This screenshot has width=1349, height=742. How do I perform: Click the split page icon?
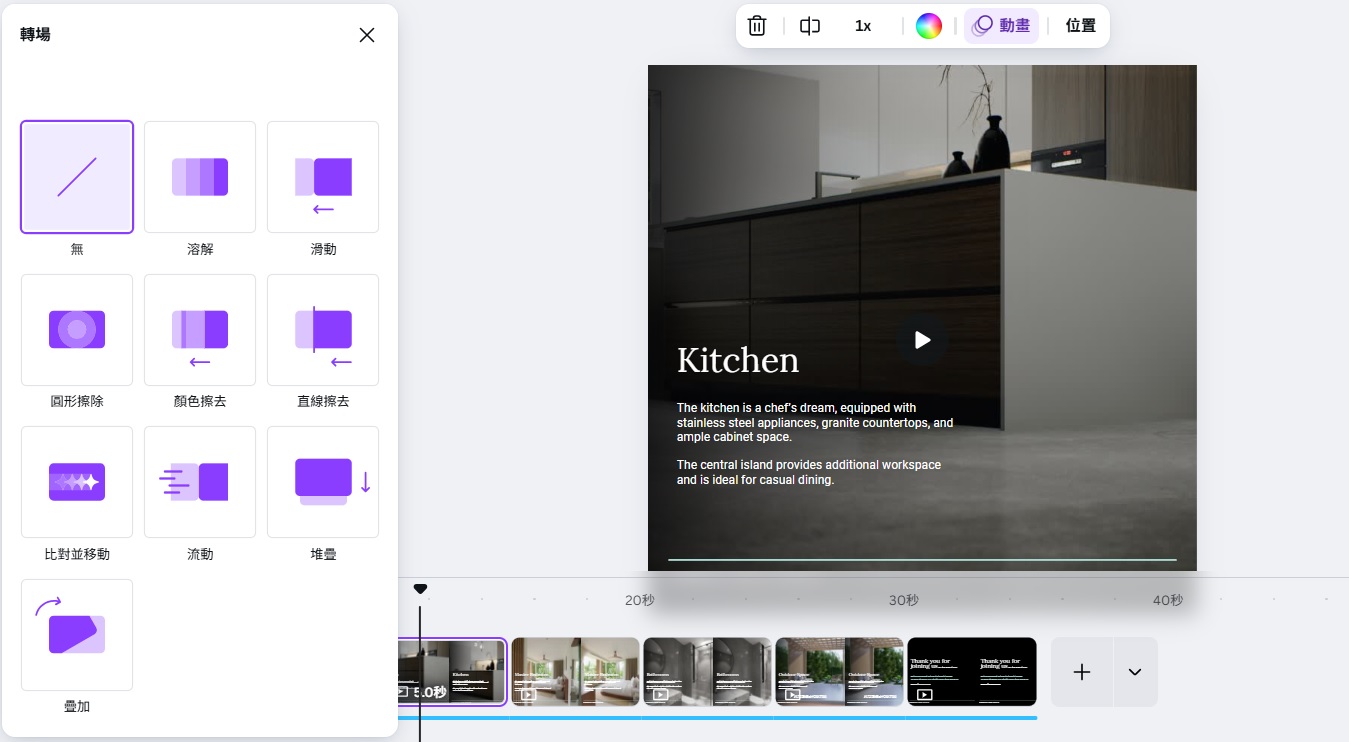coord(810,26)
